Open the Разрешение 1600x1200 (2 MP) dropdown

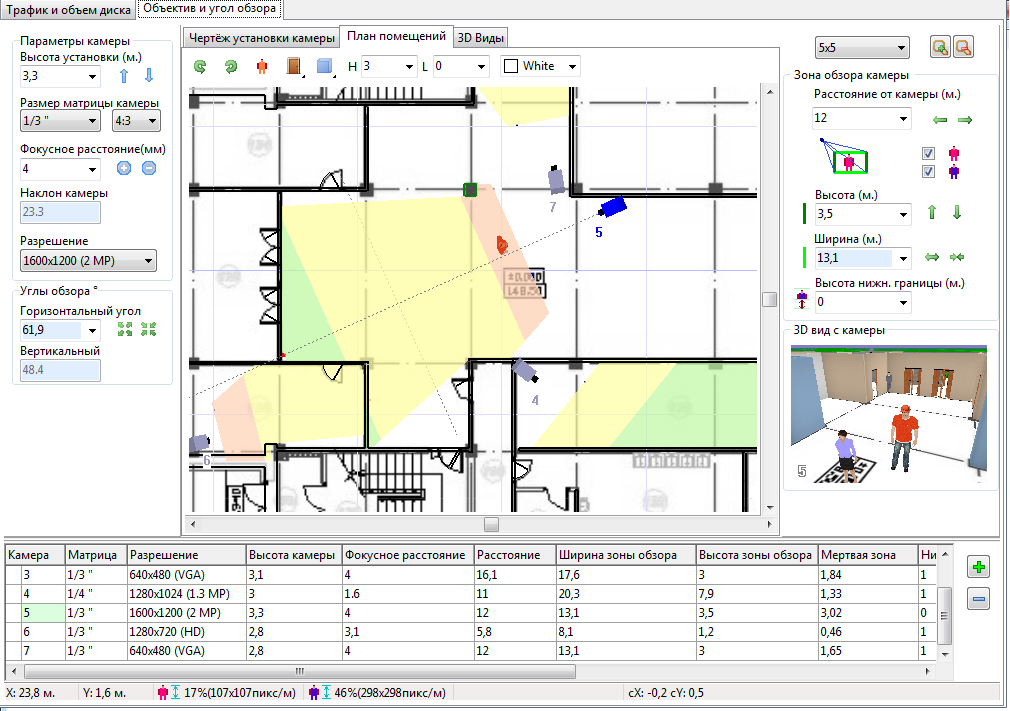coord(88,261)
